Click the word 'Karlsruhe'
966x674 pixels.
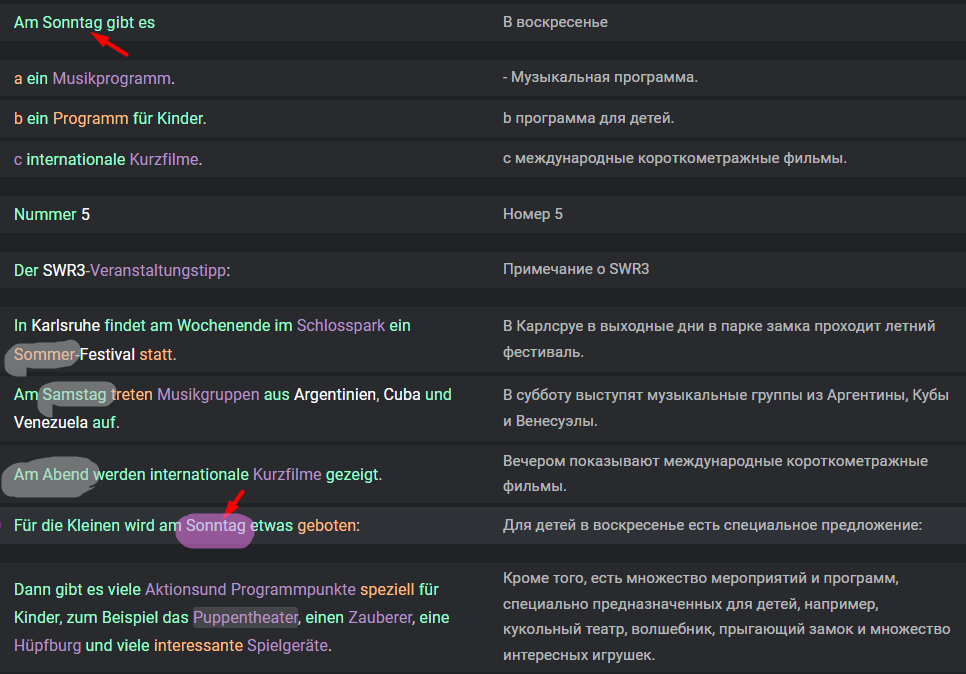coord(66,325)
